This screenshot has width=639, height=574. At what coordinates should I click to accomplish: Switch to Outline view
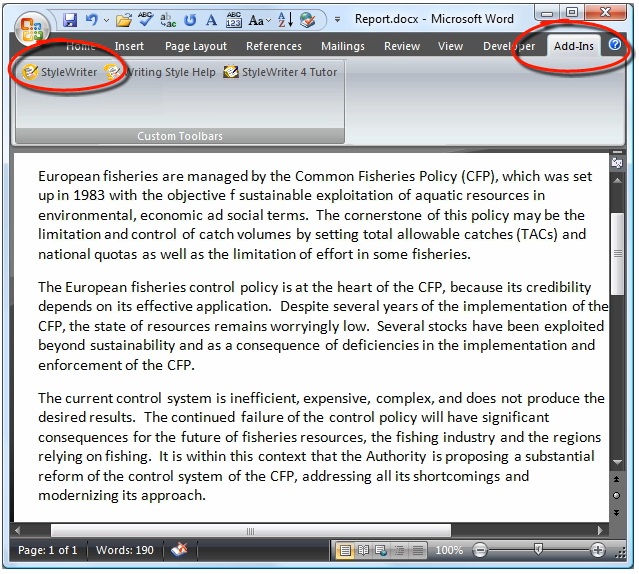pos(399,551)
